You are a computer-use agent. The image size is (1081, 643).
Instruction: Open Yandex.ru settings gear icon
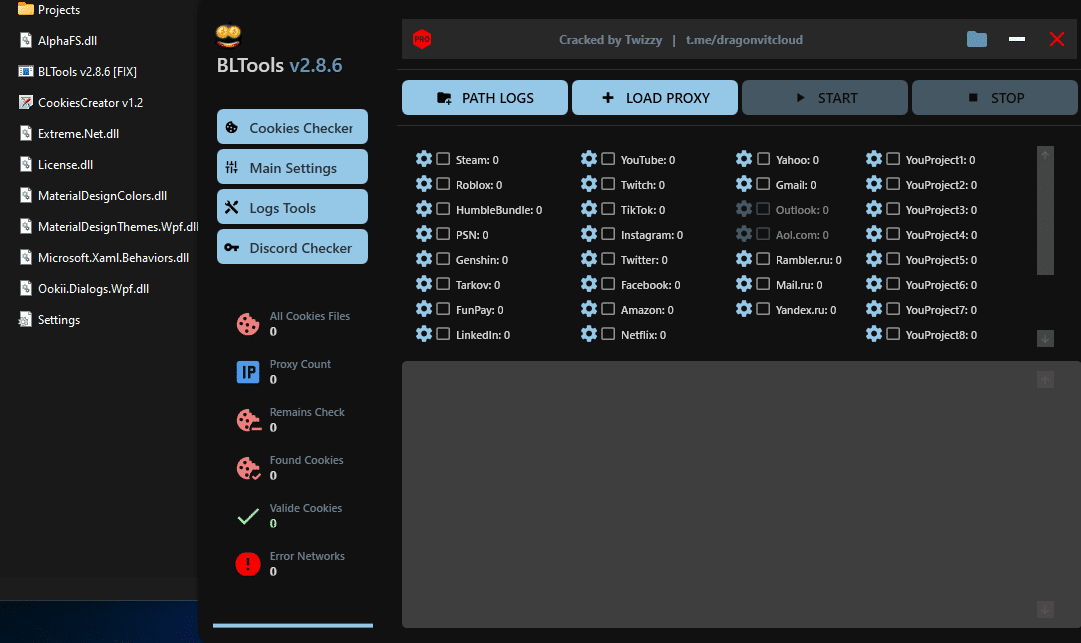(x=744, y=309)
